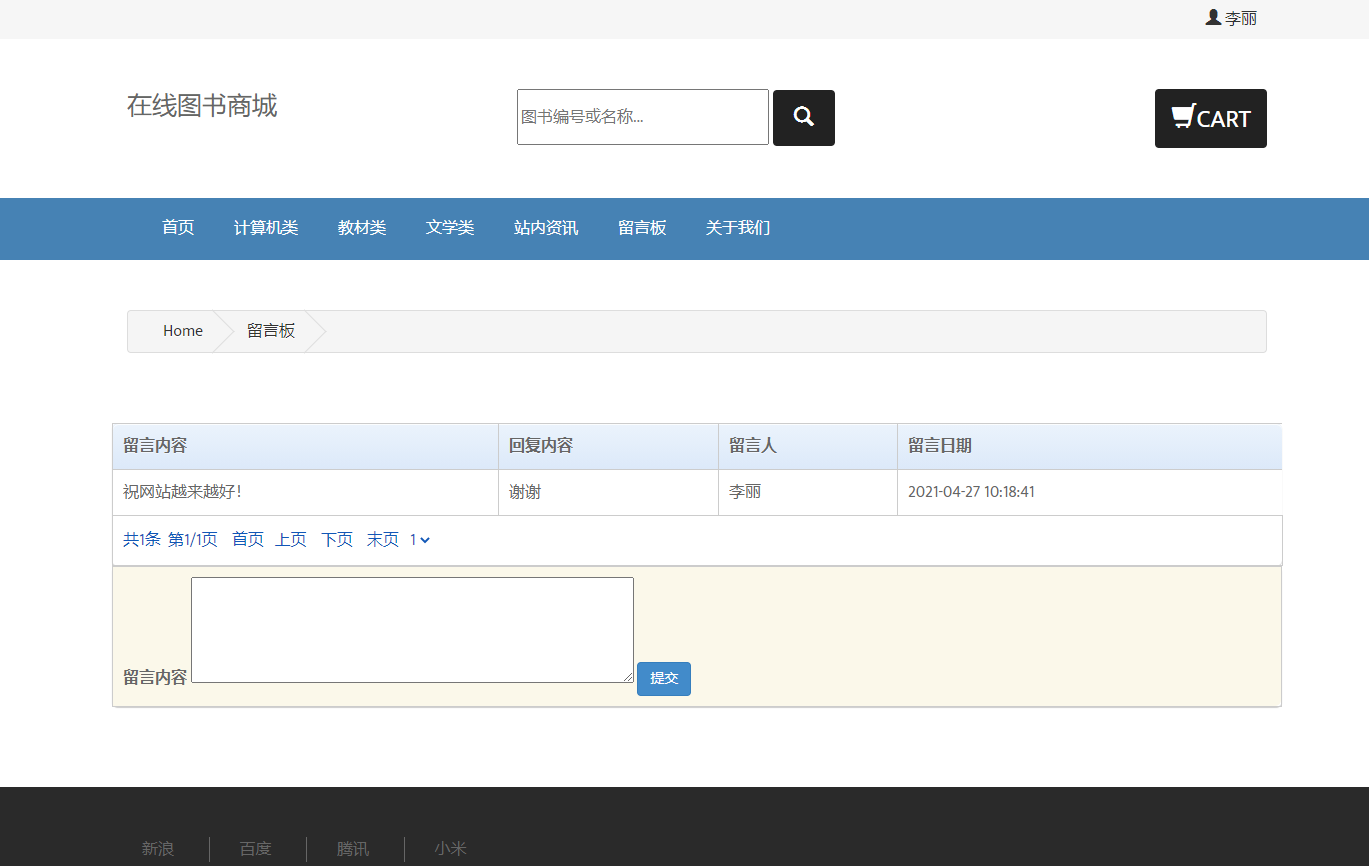Image resolution: width=1369 pixels, height=866 pixels.
Task: Open the 新浪 footer link
Action: [x=157, y=848]
